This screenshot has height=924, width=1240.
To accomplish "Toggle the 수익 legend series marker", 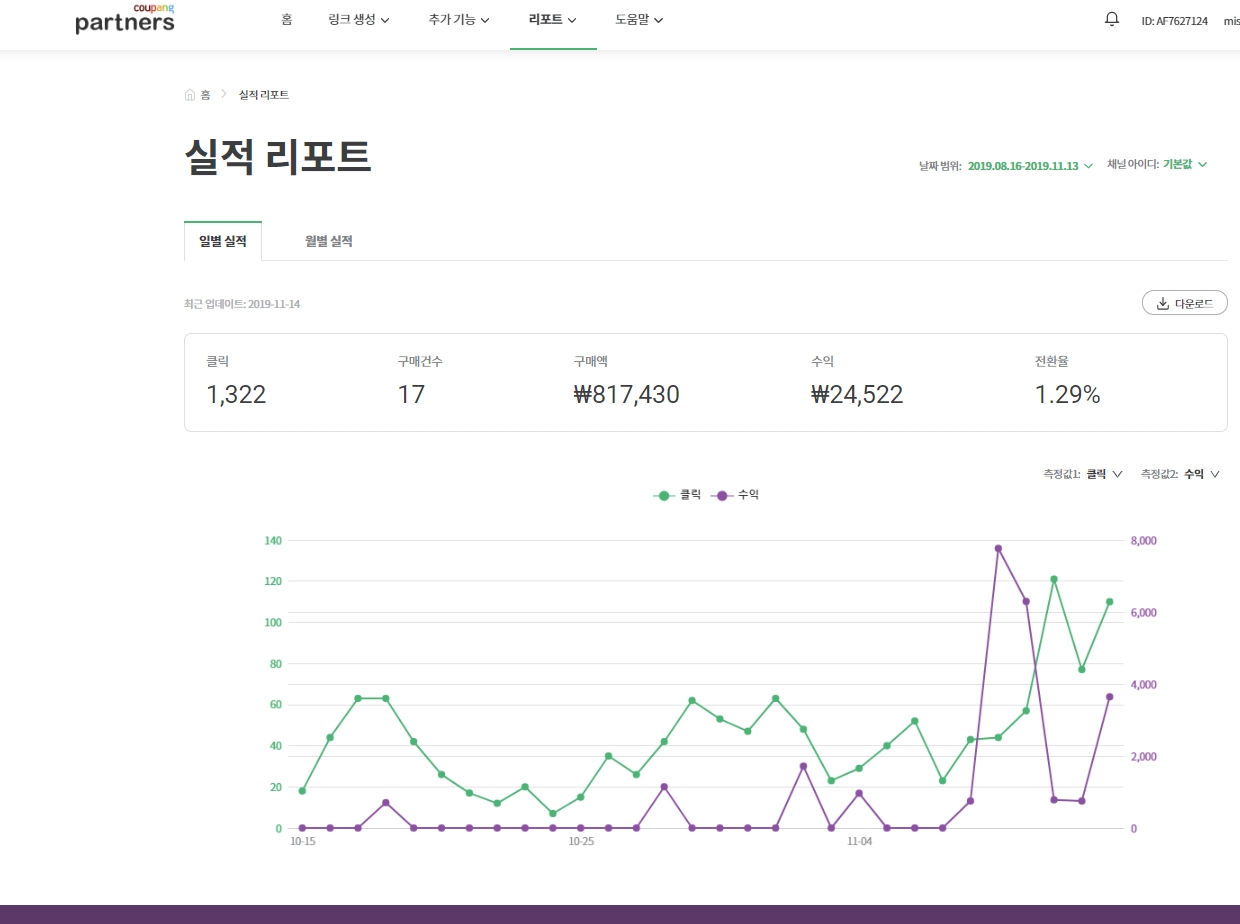I will [x=722, y=495].
